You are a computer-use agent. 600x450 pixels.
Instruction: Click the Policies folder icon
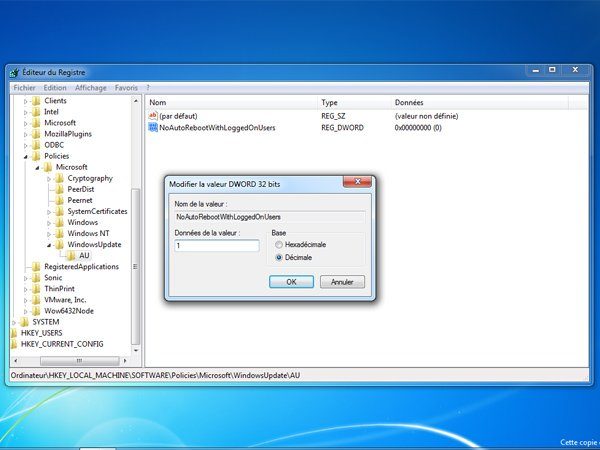36,156
